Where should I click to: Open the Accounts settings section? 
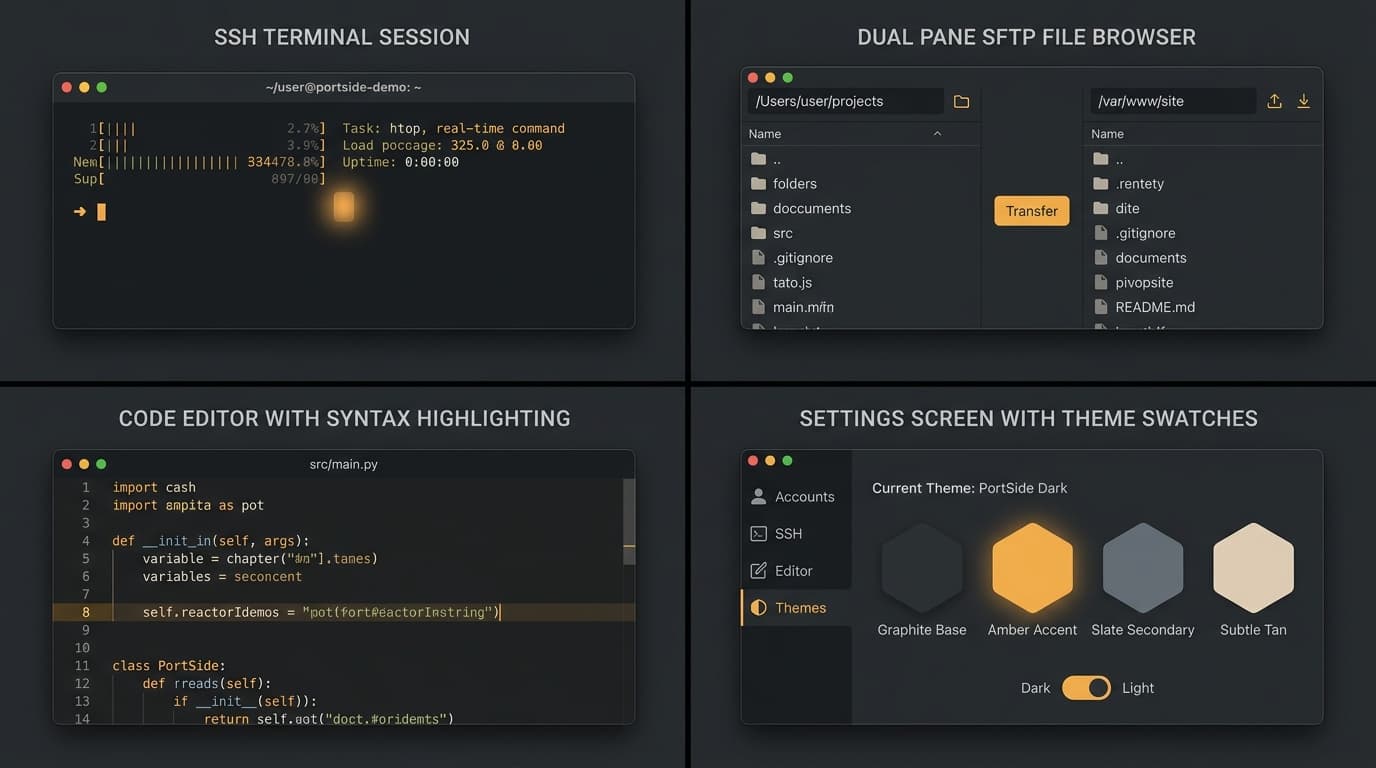[796, 496]
